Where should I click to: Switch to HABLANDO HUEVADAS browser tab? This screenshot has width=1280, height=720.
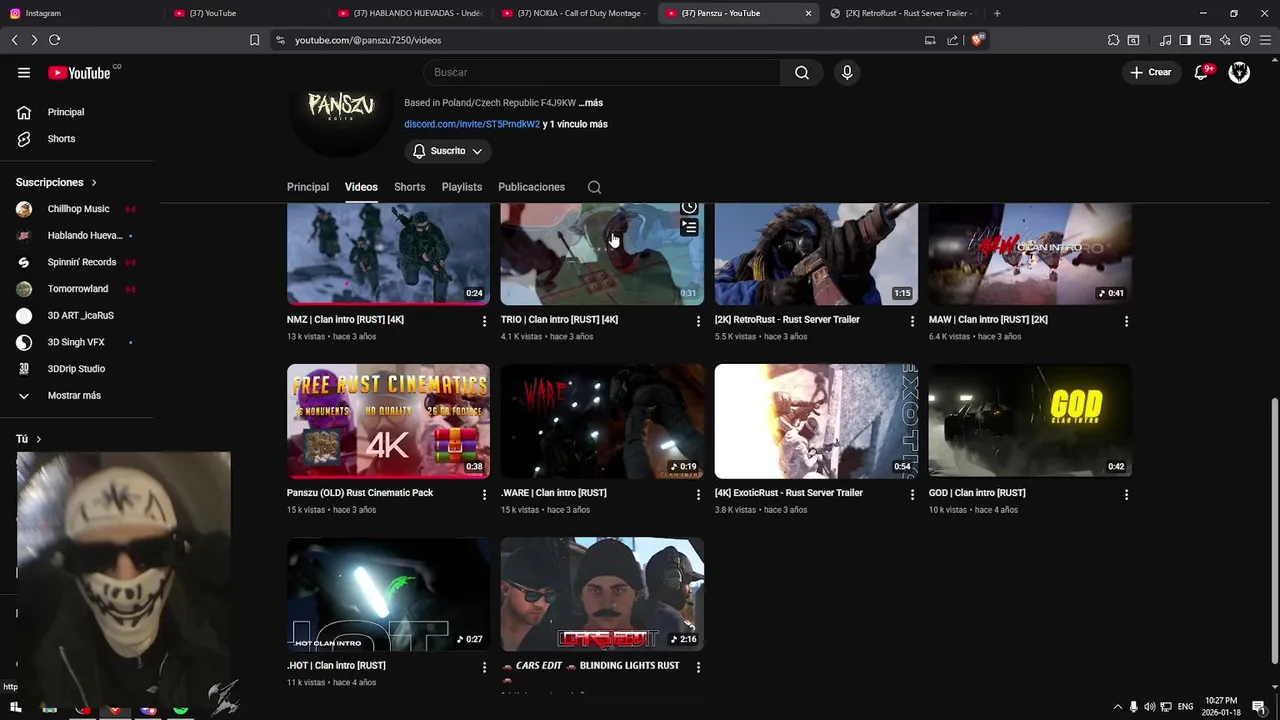[x=410, y=13]
